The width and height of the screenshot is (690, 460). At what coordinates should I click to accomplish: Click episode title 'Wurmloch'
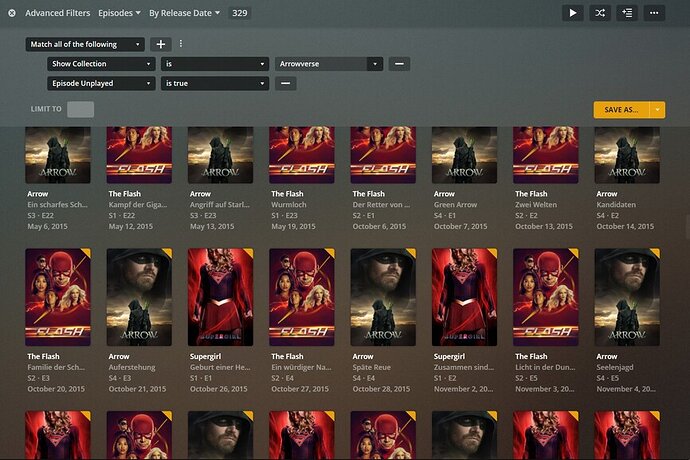(289, 205)
